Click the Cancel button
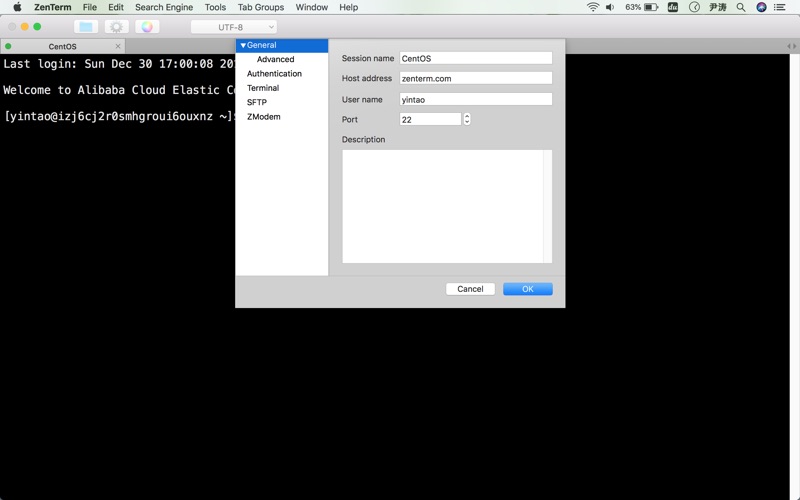Viewport: 800px width, 500px height. coord(470,289)
